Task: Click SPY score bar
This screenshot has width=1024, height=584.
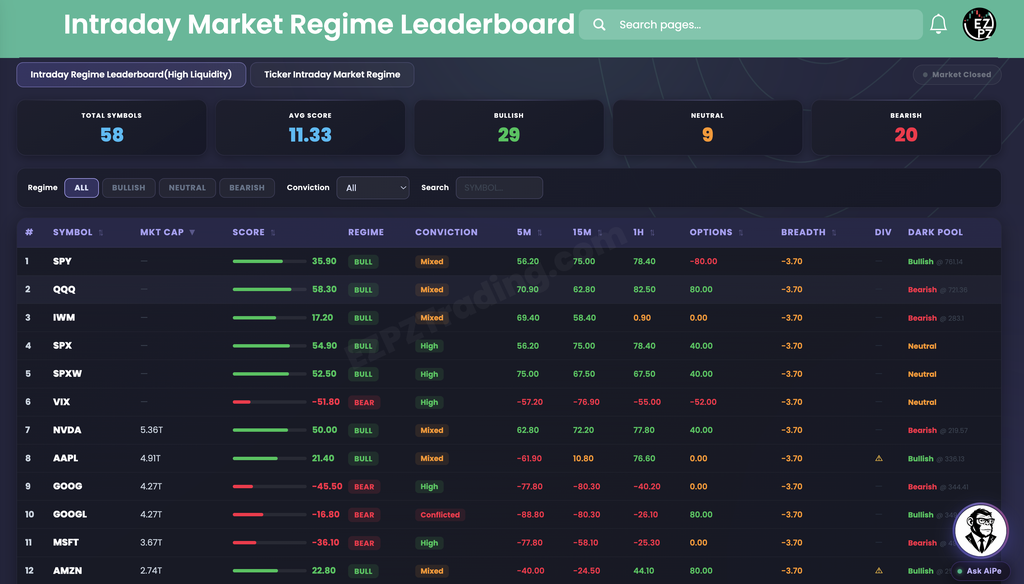Action: [x=269, y=261]
